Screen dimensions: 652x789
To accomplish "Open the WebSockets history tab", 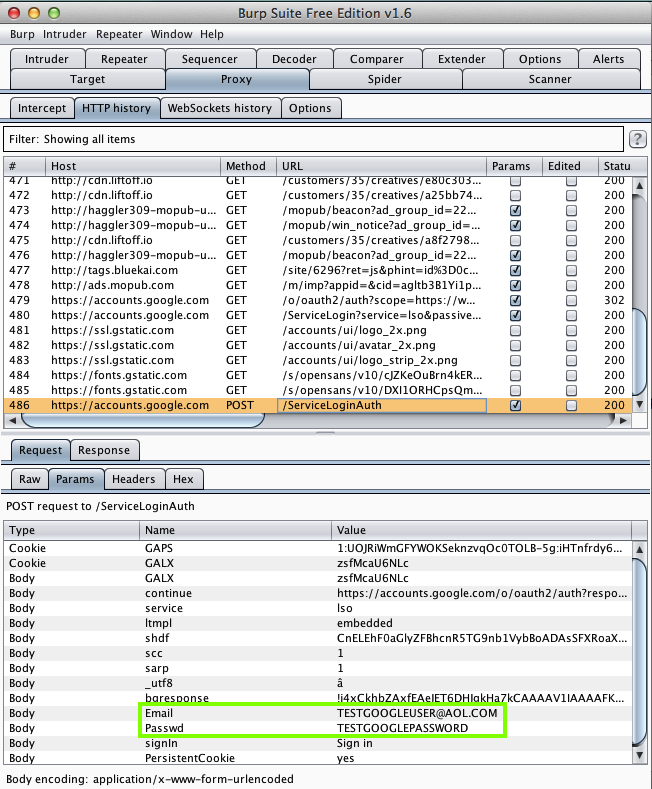I will [x=219, y=108].
